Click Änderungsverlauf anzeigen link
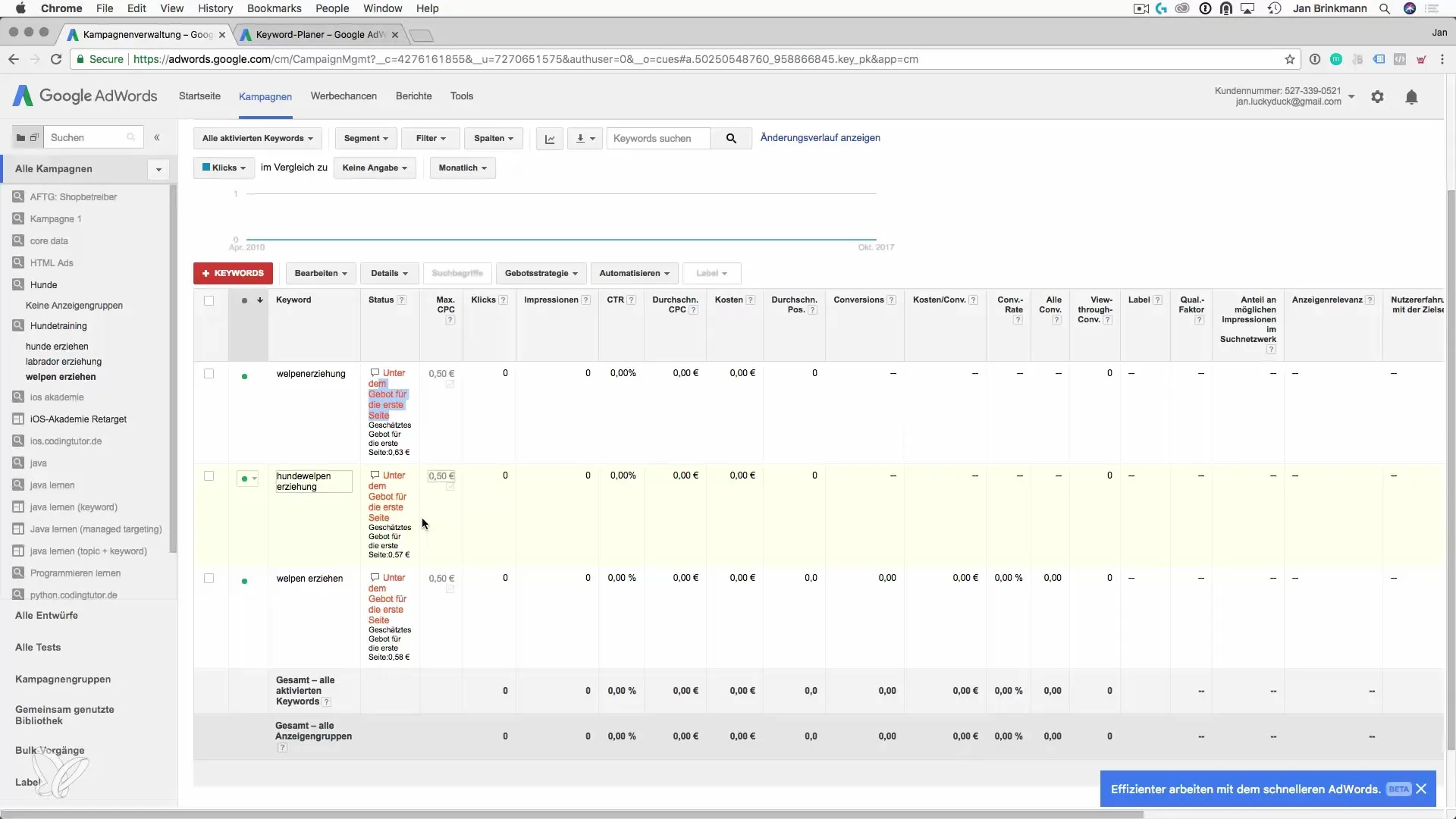 coord(820,137)
